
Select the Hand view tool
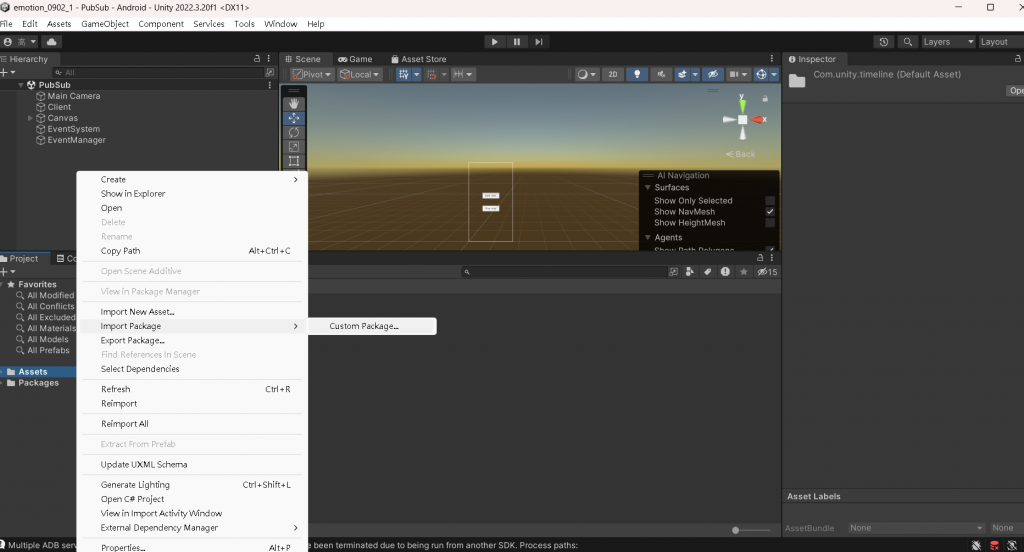coord(294,103)
